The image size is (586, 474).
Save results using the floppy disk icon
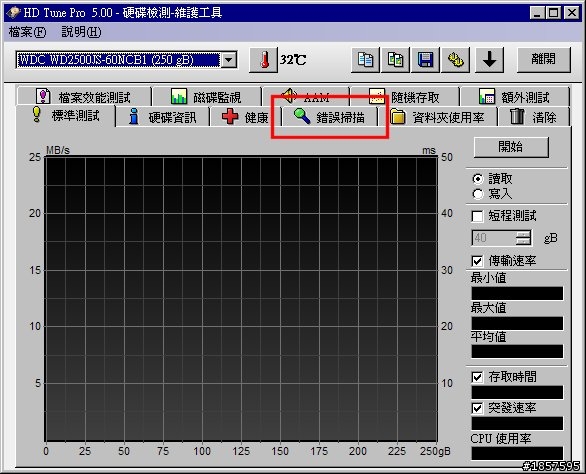pyautogui.click(x=425, y=60)
